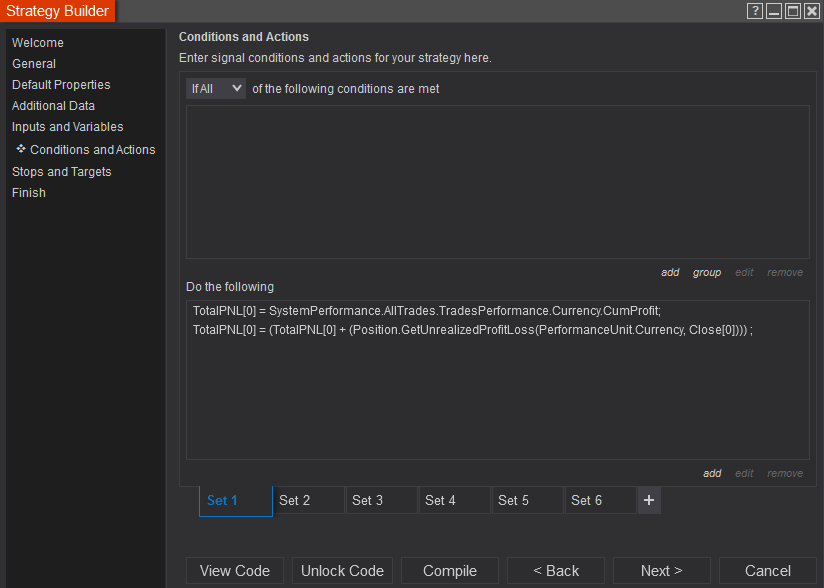Add a new signal condition
Image resolution: width=824 pixels, height=588 pixels.
670,272
